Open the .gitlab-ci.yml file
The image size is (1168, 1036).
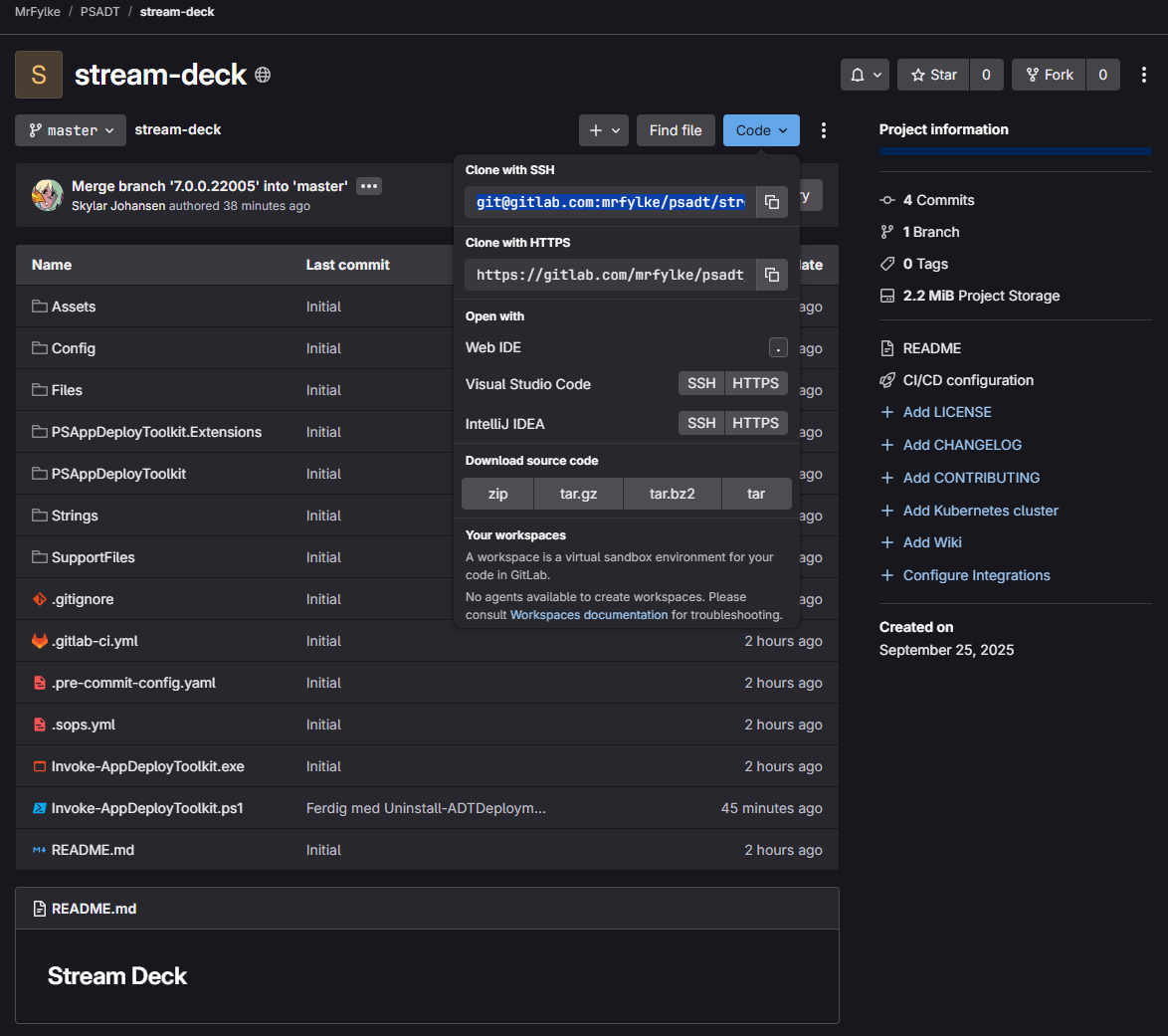tap(95, 640)
